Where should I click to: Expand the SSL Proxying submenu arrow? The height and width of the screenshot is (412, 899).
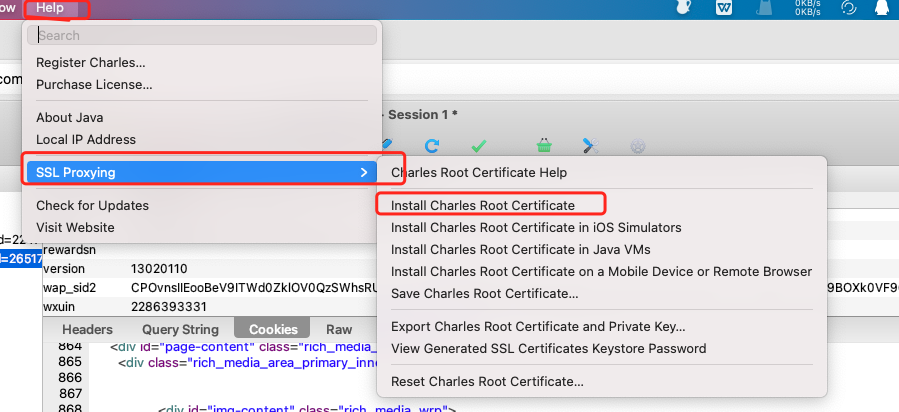click(363, 172)
